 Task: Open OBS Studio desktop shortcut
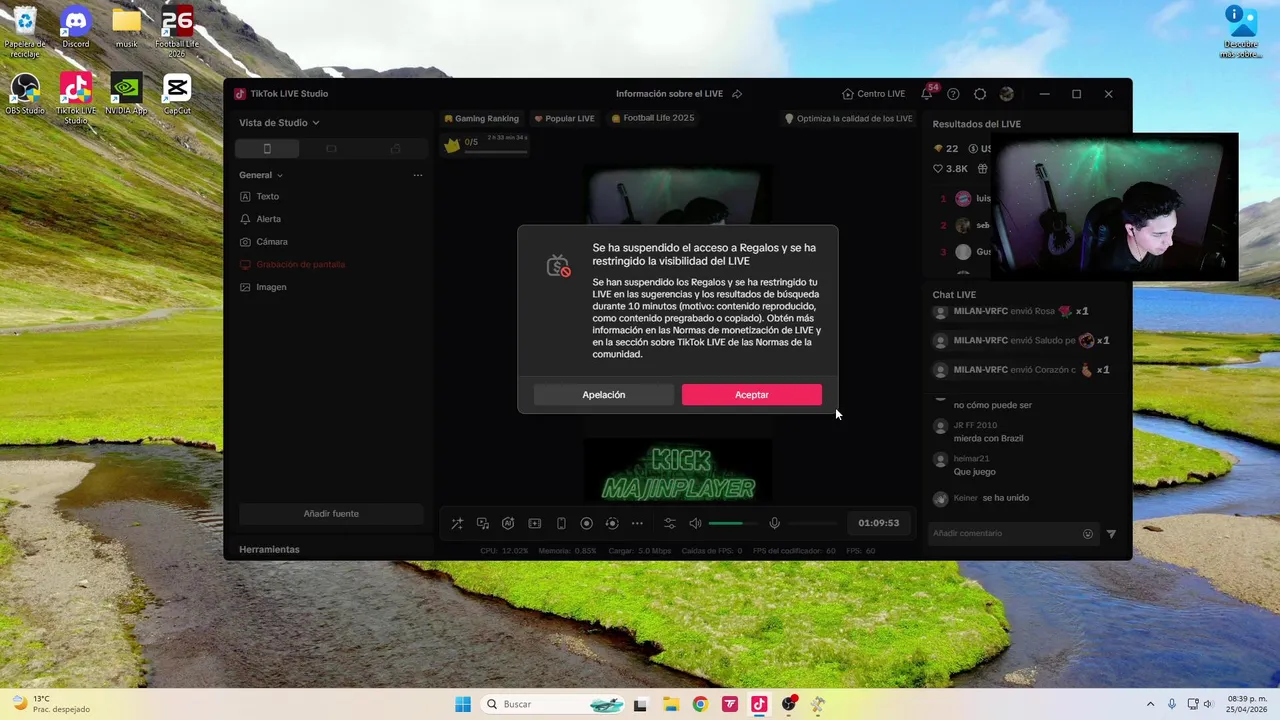[x=24, y=94]
